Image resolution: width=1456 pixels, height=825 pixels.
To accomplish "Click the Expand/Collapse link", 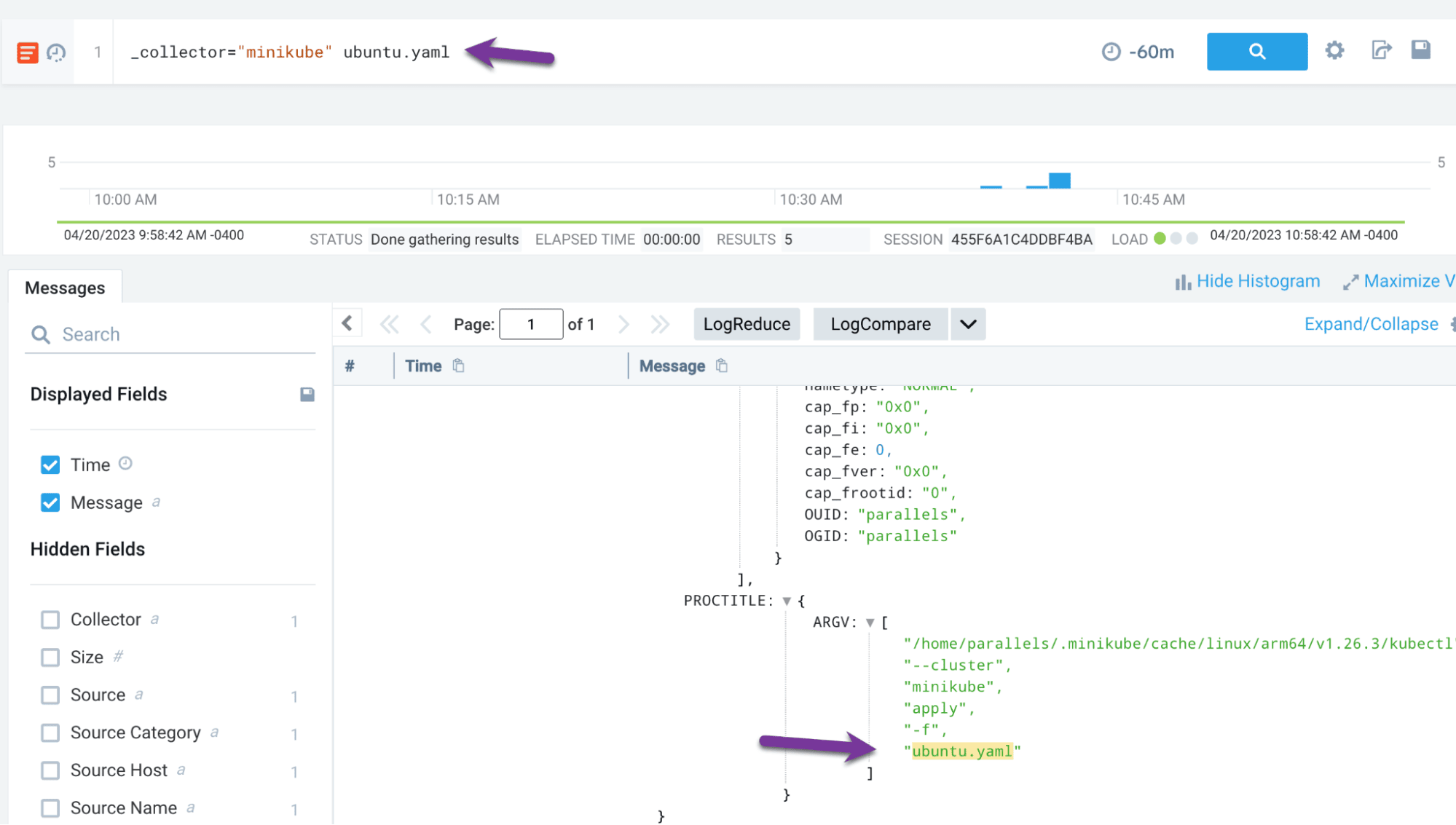I will click(x=1371, y=323).
